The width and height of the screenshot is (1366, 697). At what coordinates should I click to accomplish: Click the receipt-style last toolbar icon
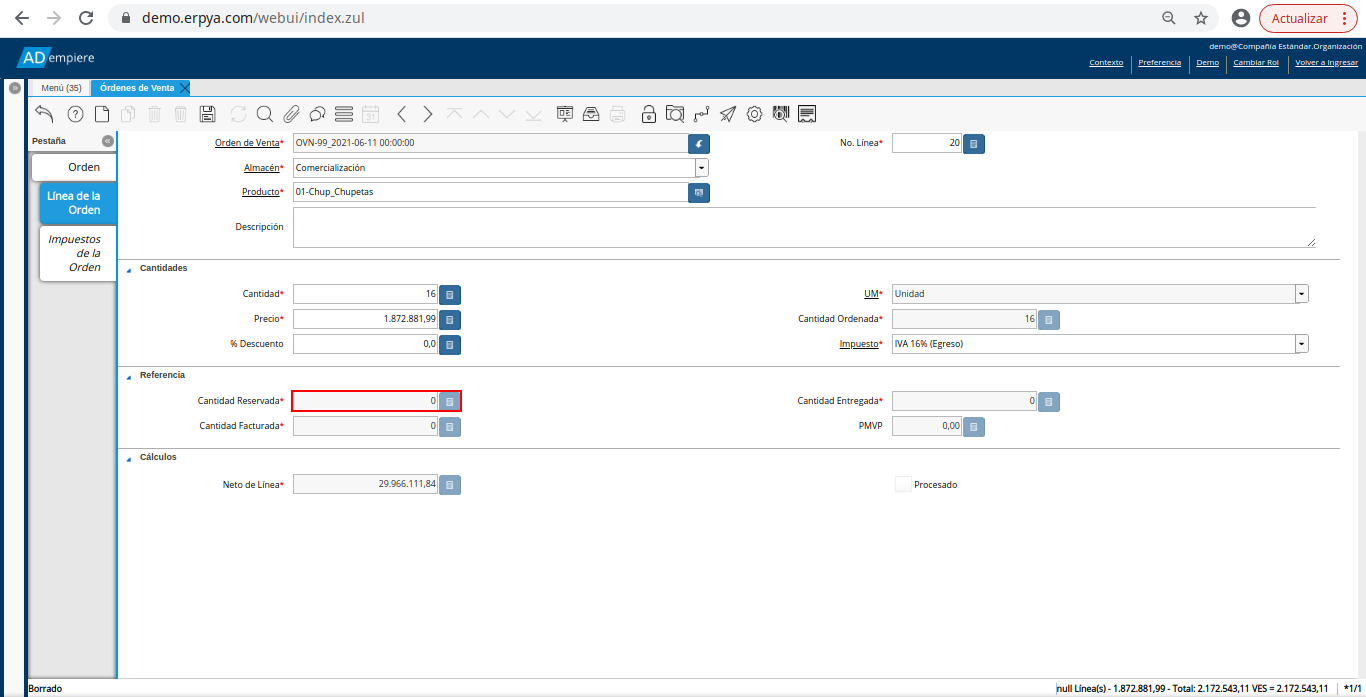[807, 114]
